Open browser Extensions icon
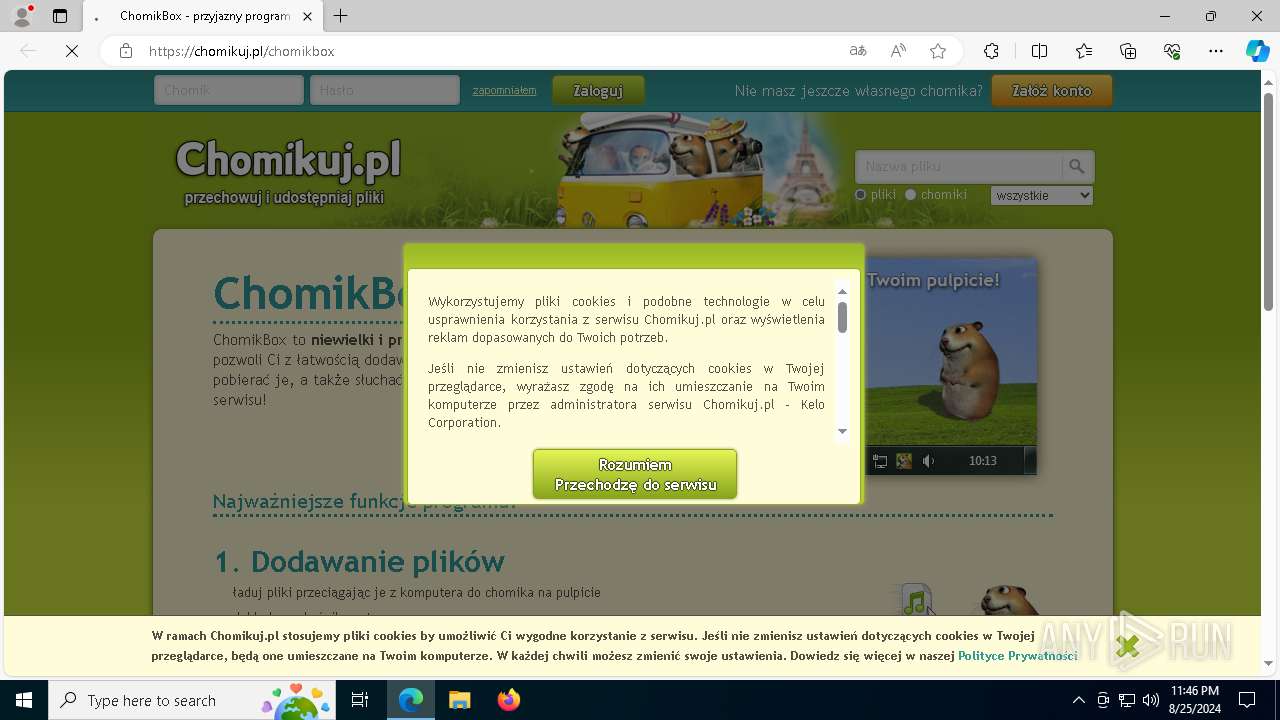 pyautogui.click(x=991, y=51)
